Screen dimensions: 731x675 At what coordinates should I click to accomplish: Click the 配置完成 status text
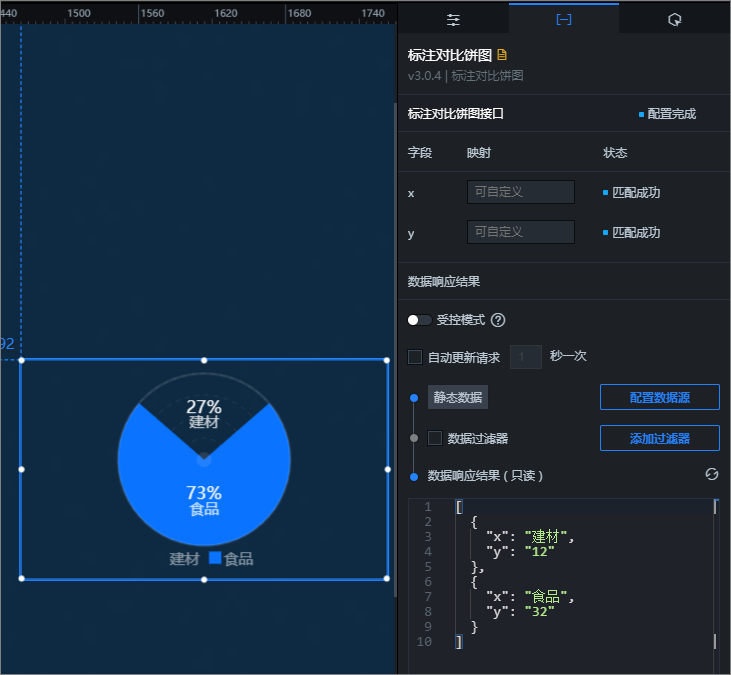pos(671,114)
